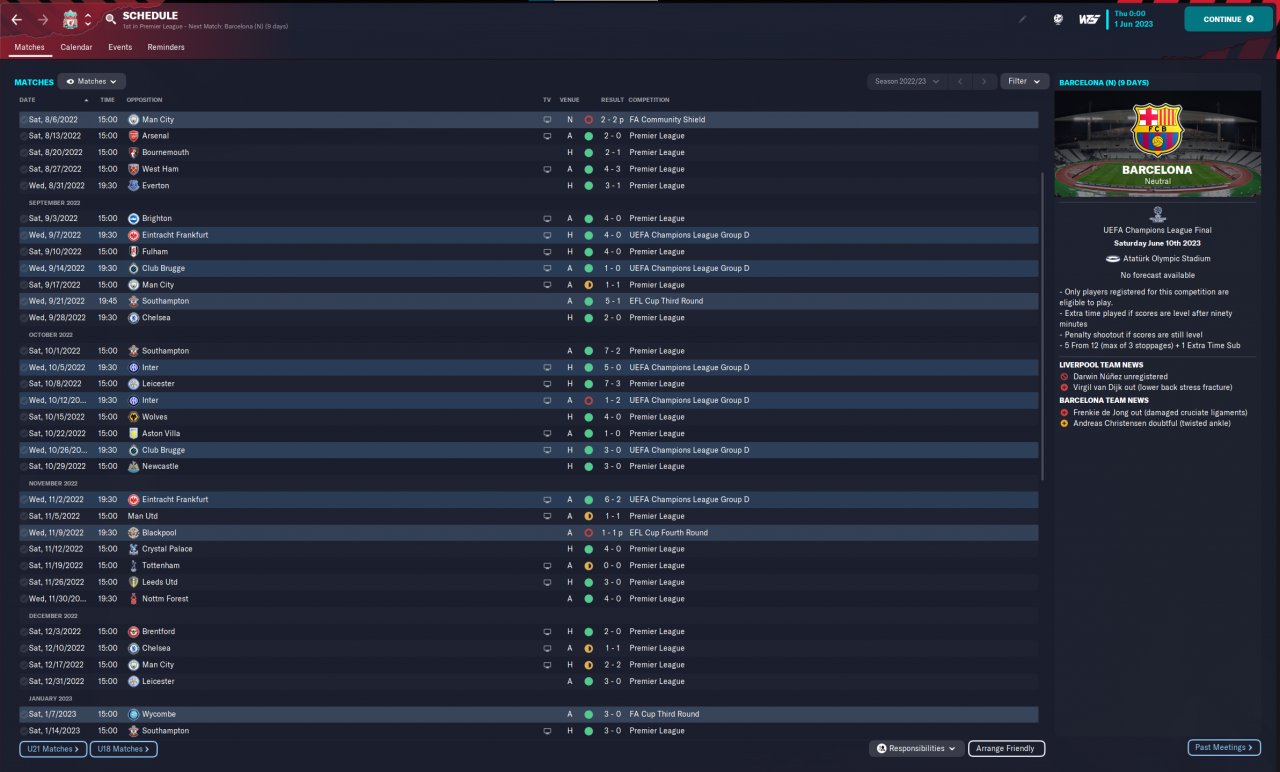Tick the selection circle for the 8/13/2022 Arsenal match

[x=23, y=136]
